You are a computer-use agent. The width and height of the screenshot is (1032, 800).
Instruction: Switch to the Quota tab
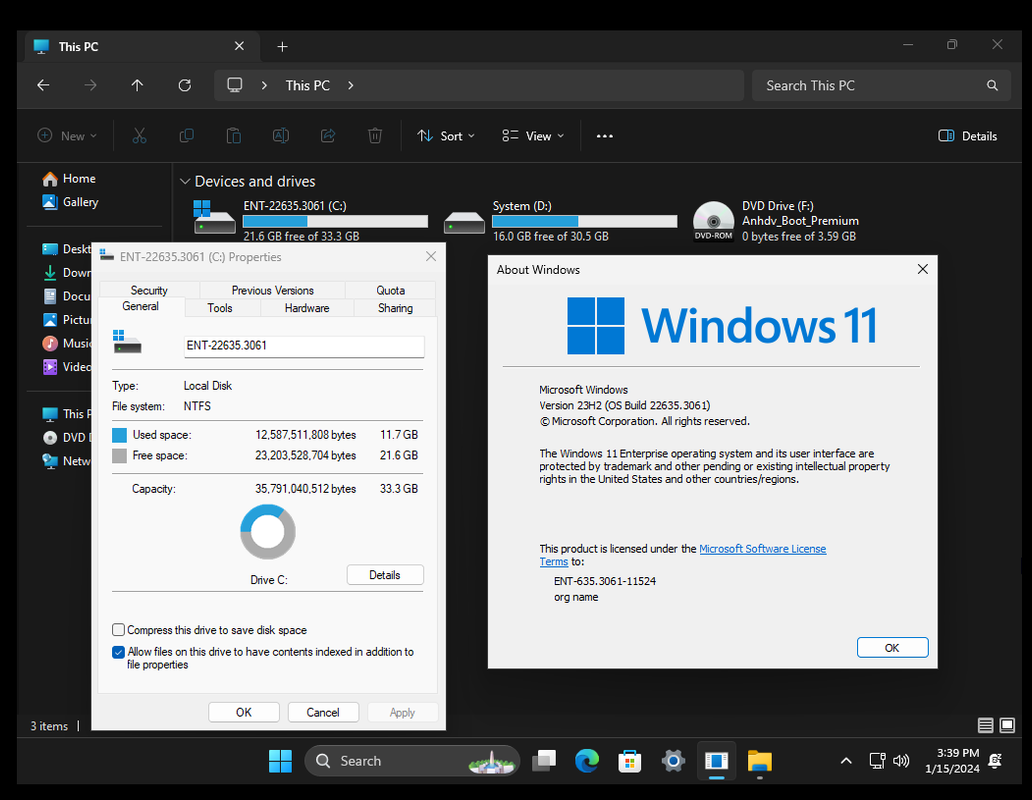coord(390,290)
